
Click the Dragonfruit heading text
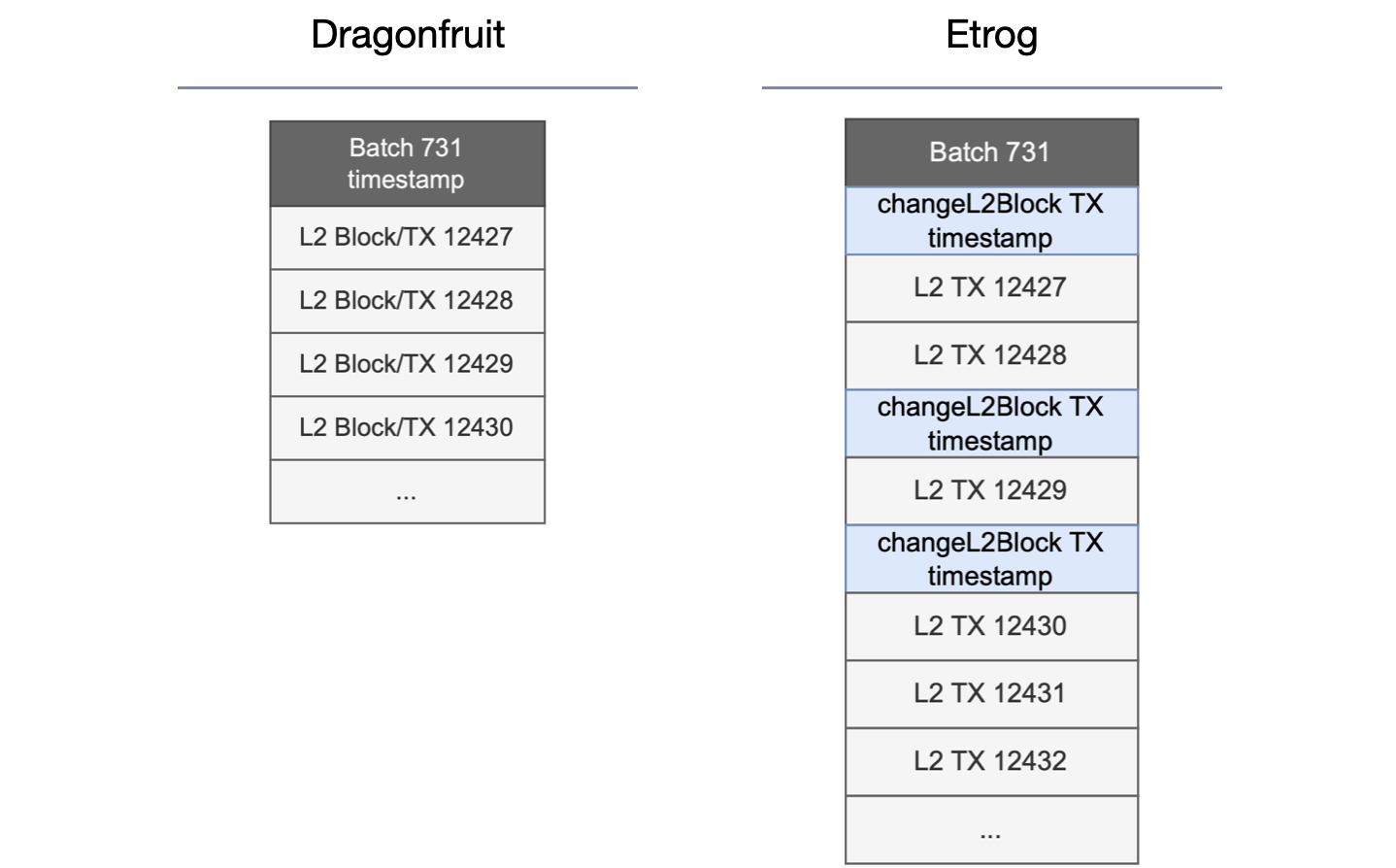click(x=408, y=35)
